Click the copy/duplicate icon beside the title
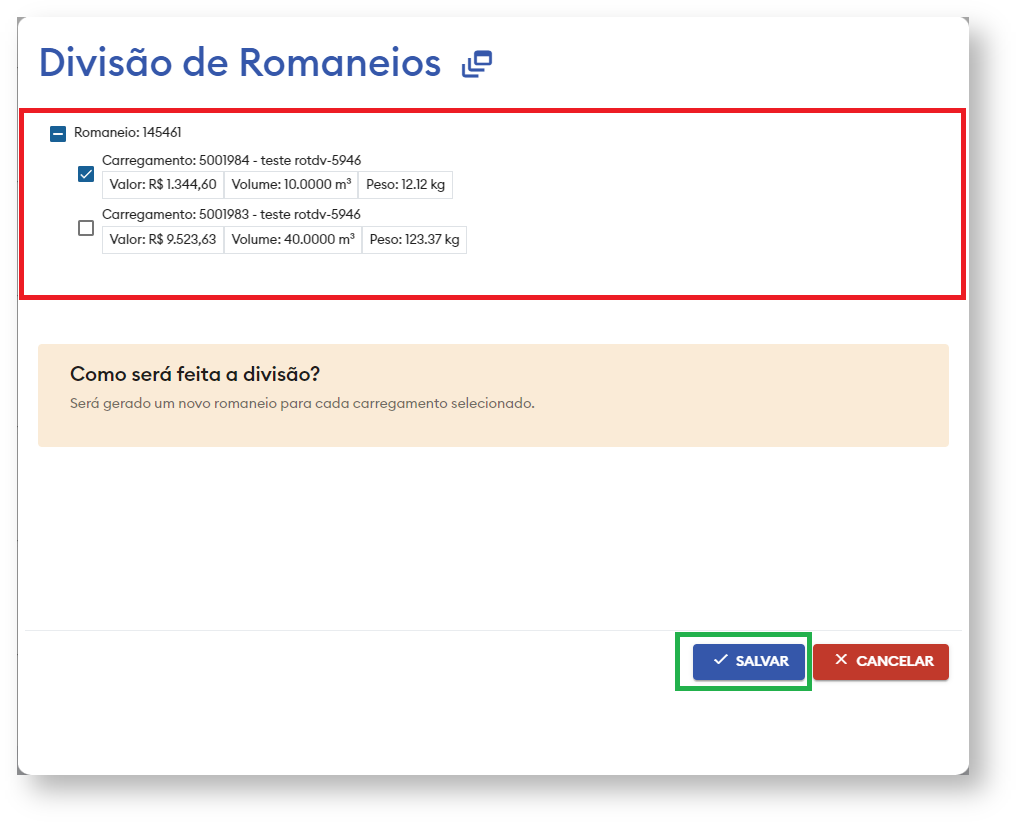Screen dimensions: 1017x823 (x=479, y=63)
